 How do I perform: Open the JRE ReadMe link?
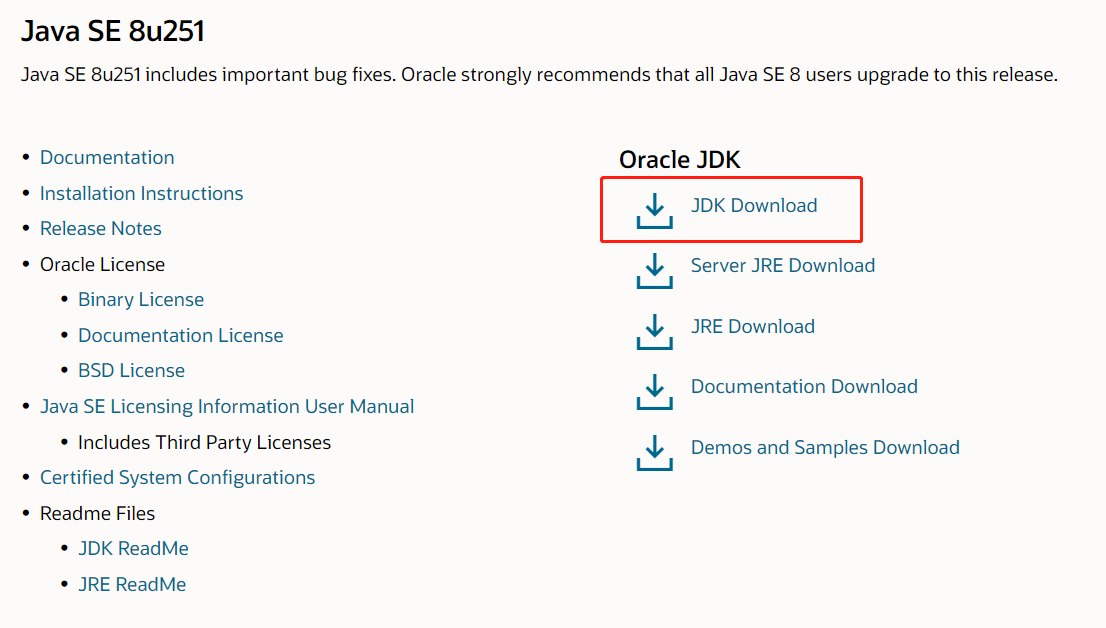131,584
